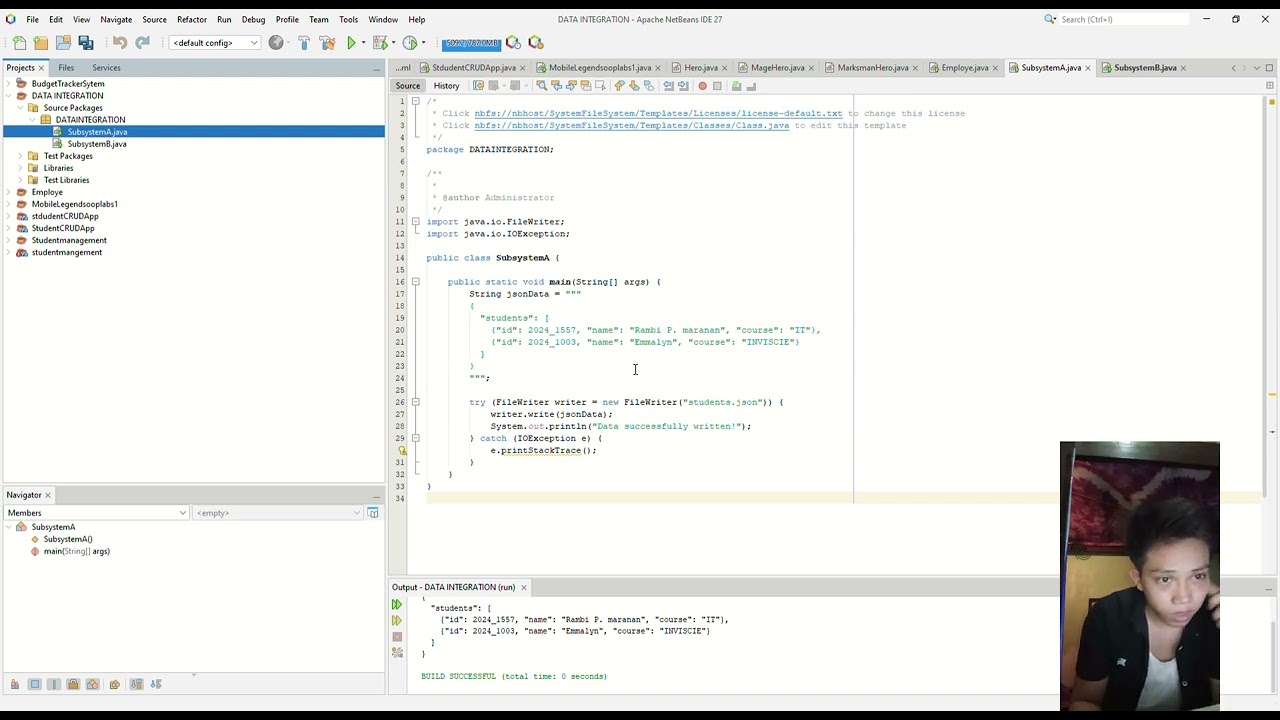Click the Classes/Class.java template link
The height and width of the screenshot is (720, 1280).
click(631, 125)
